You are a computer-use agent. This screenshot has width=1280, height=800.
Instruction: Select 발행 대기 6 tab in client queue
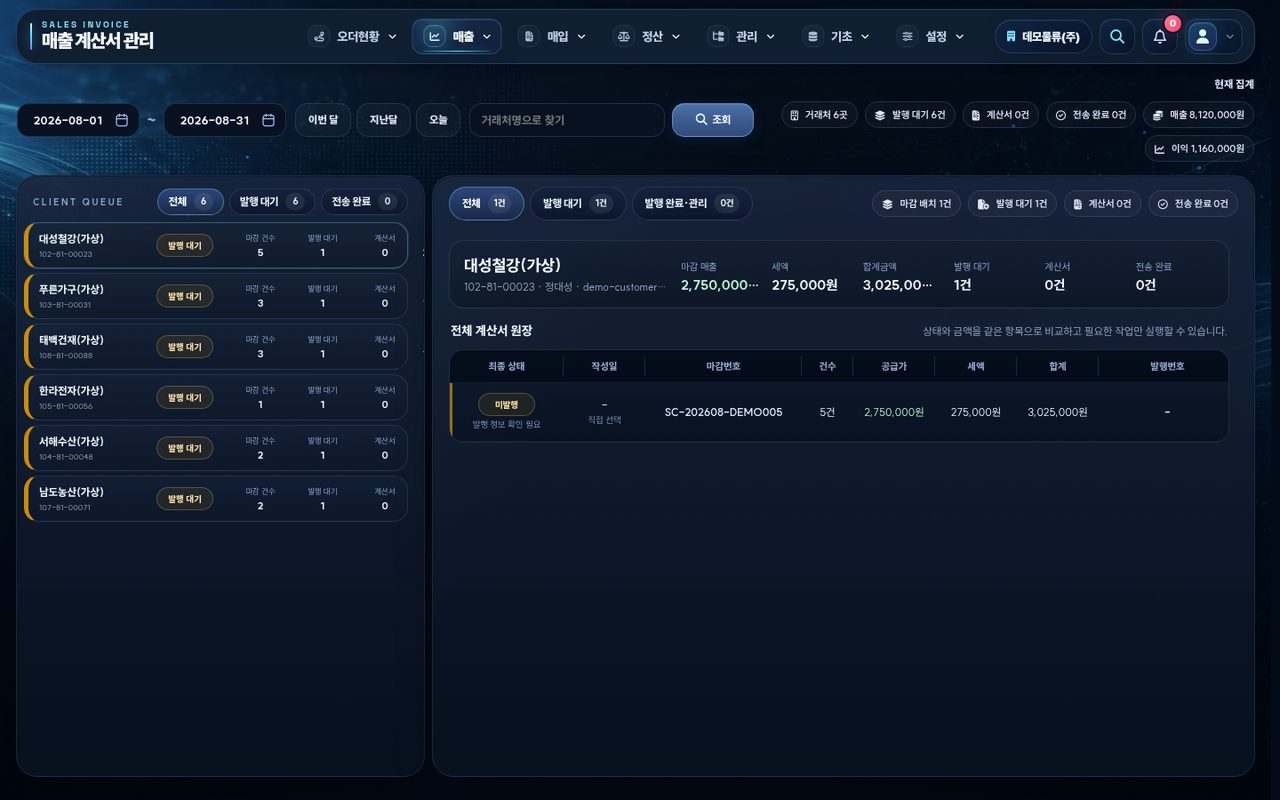pyautogui.click(x=272, y=202)
